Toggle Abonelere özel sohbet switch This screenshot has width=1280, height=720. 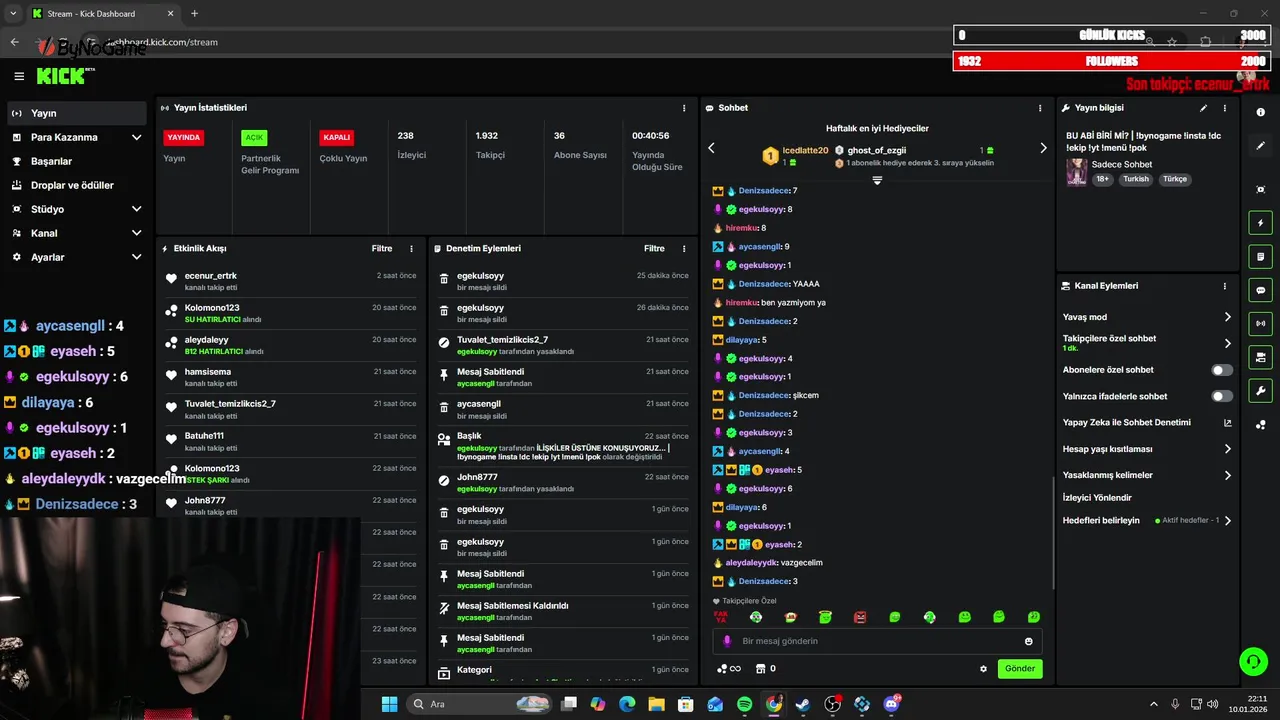pos(1222,370)
